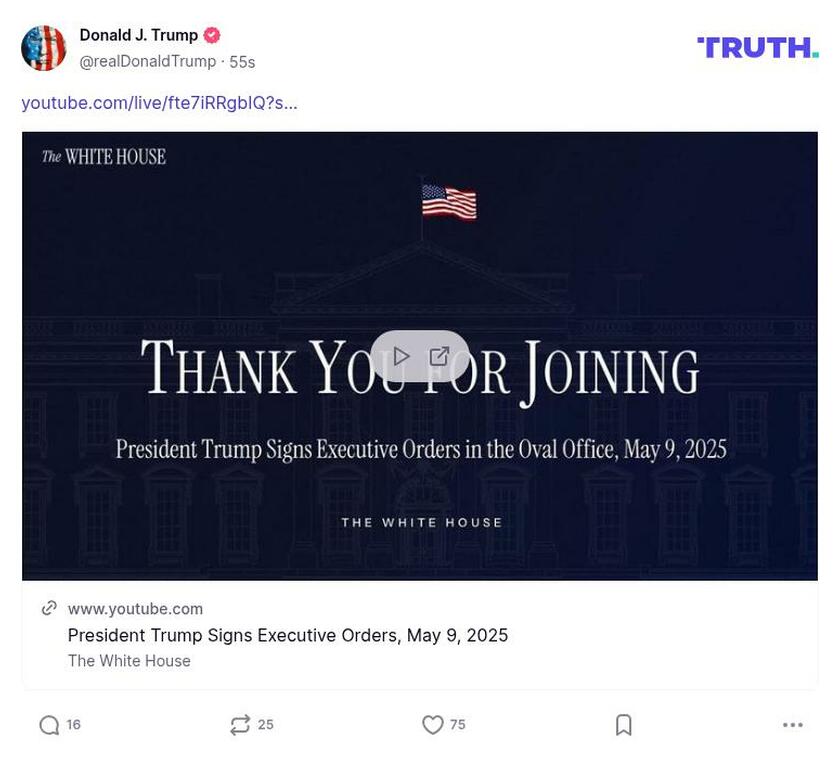This screenshot has width=840, height=771.
Task: Select the TRUTH logo in the corner
Action: click(x=758, y=46)
